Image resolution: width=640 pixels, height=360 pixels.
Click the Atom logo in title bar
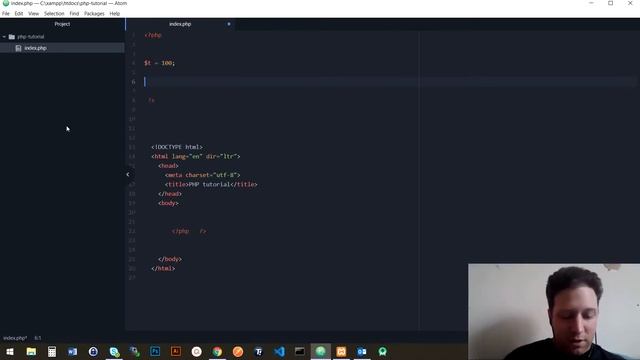click(6, 3)
